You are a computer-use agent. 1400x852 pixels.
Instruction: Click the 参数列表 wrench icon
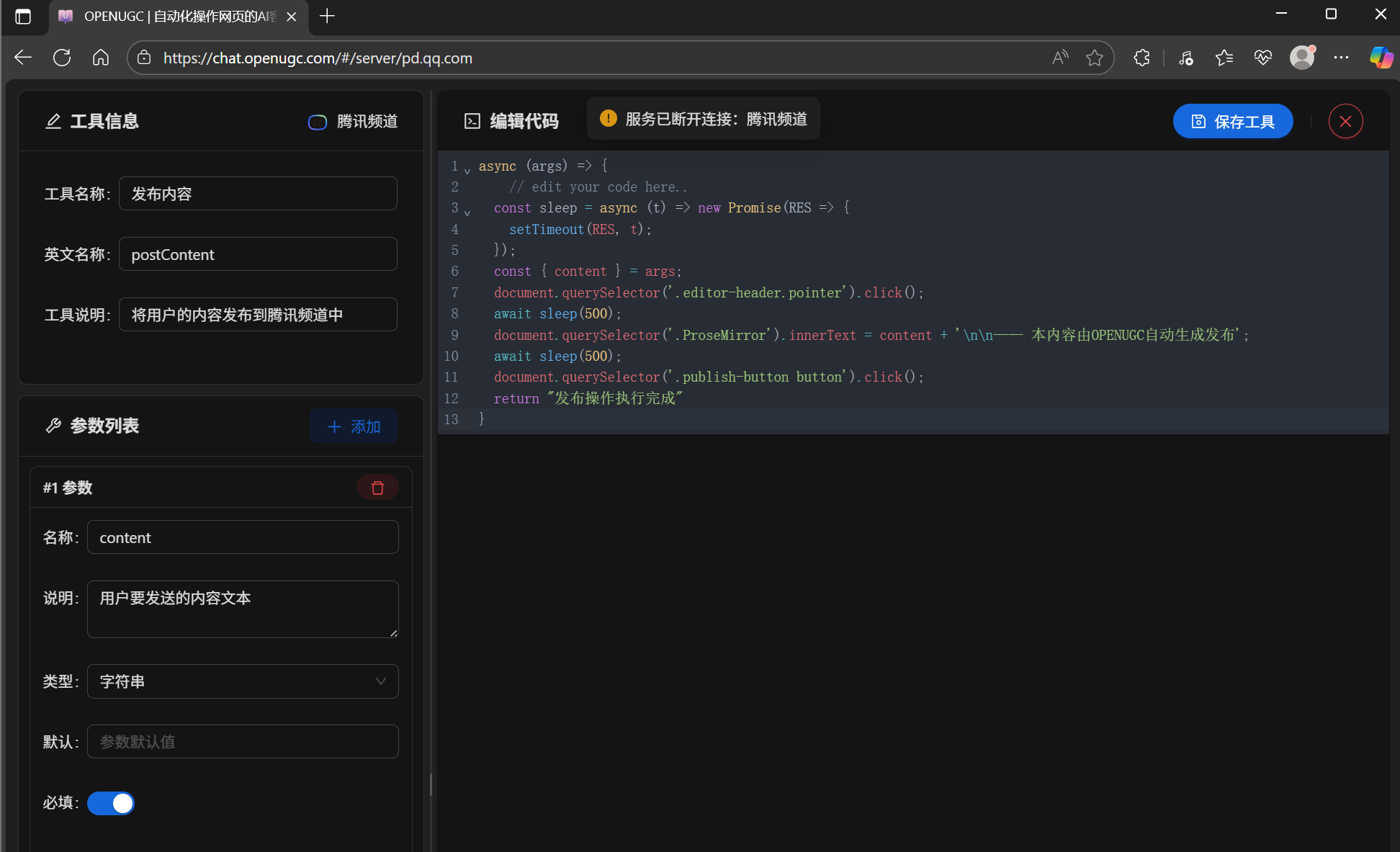[53, 426]
